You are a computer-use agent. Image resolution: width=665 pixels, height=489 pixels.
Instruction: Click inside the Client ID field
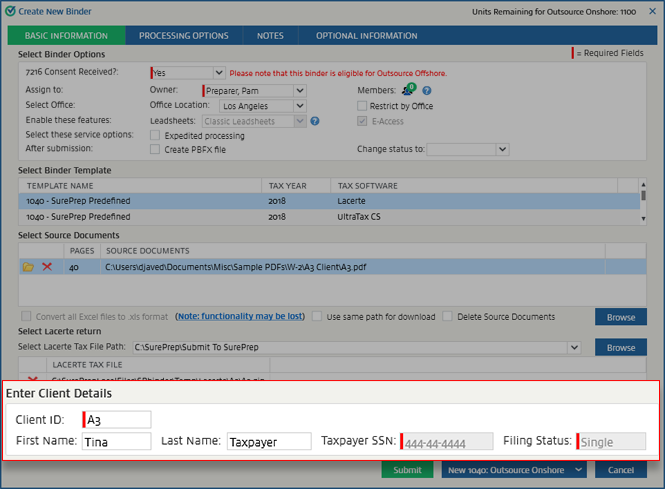coord(118,420)
